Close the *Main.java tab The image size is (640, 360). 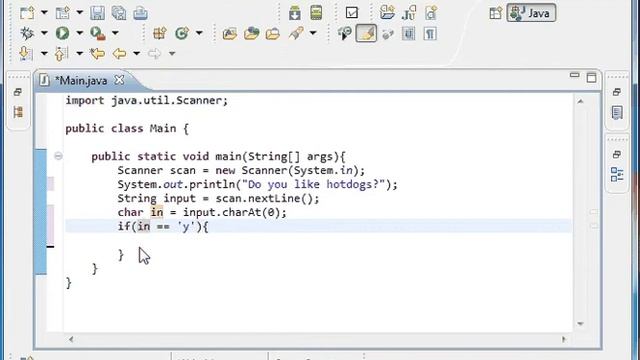tap(119, 80)
